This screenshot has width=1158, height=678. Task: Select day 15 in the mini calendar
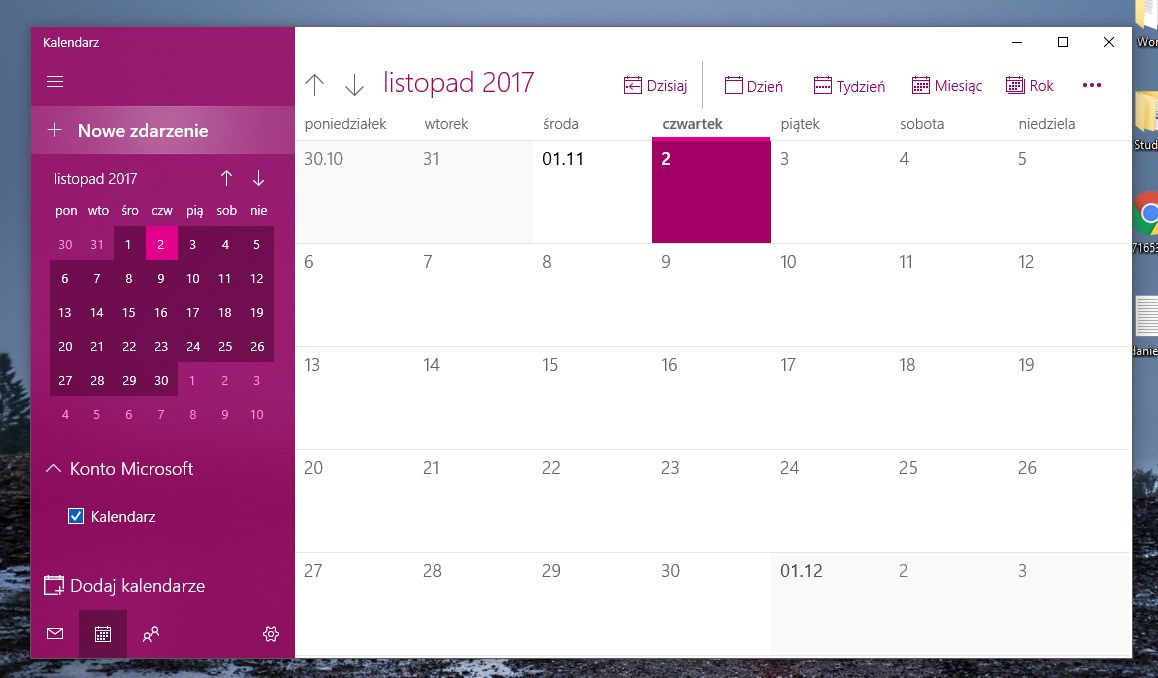(x=129, y=312)
